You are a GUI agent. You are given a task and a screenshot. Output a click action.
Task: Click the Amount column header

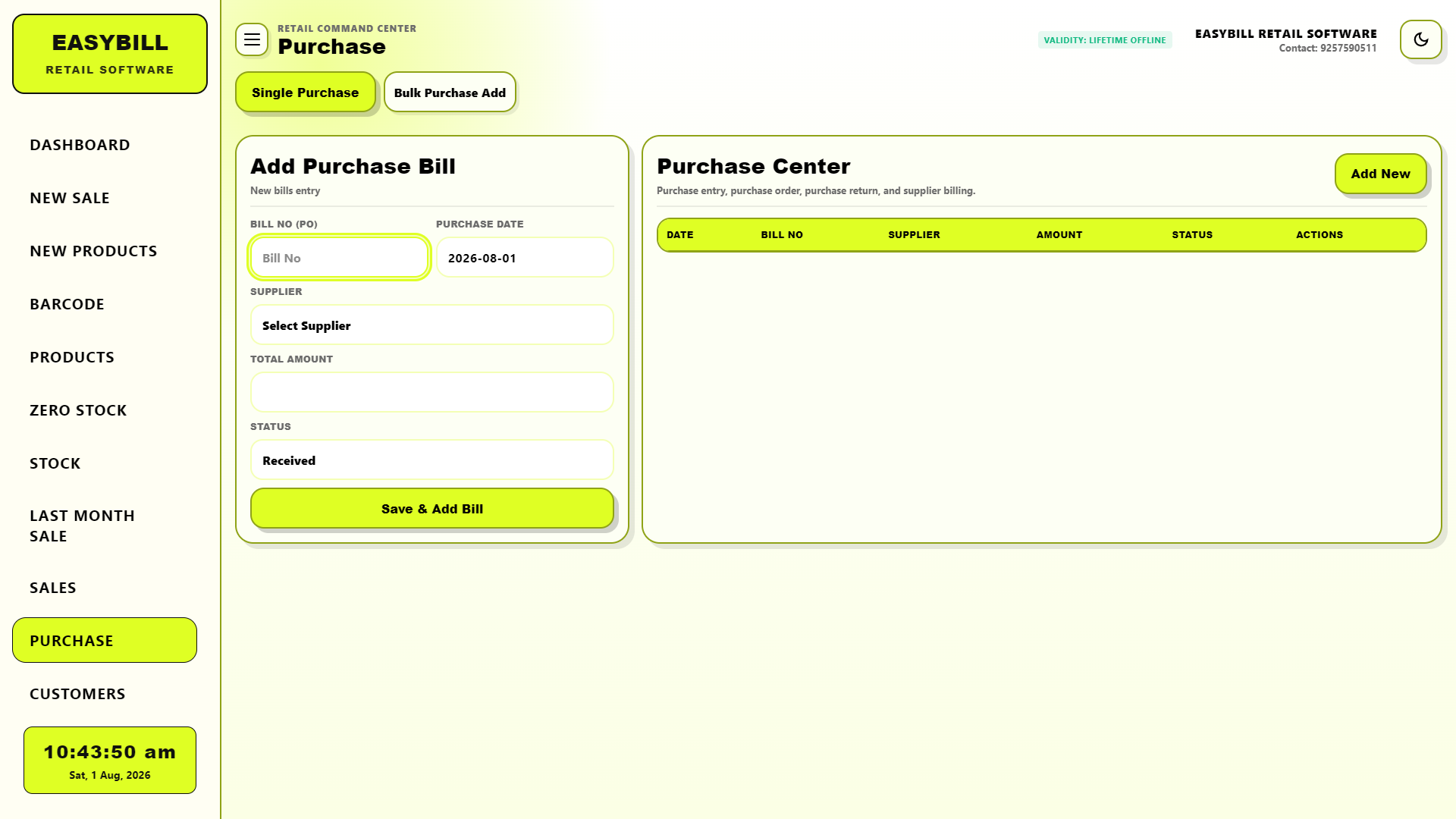[x=1059, y=235]
